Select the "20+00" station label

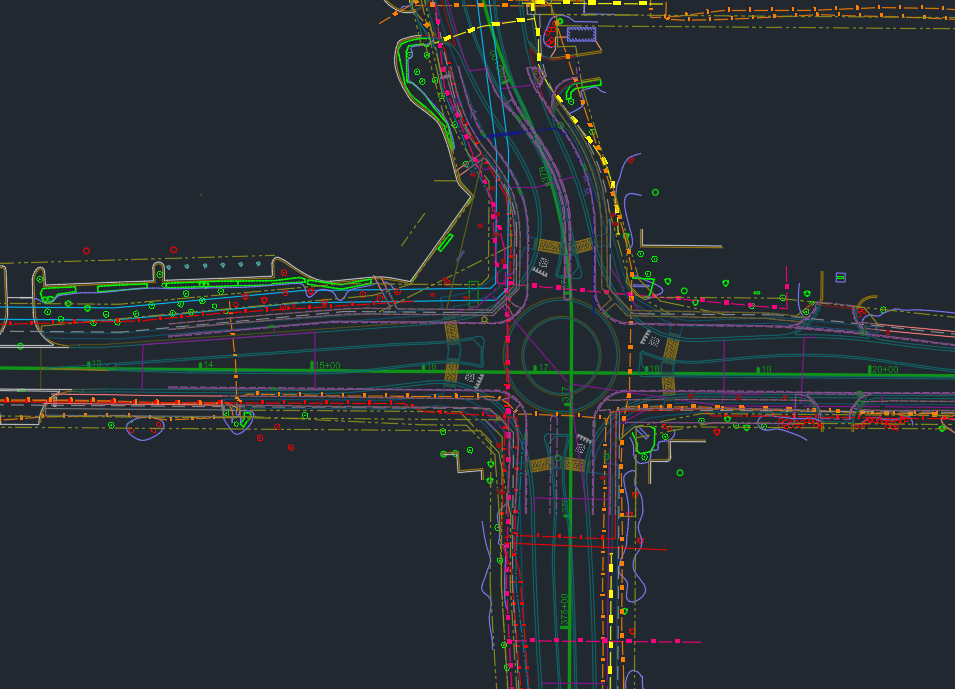pos(885,370)
